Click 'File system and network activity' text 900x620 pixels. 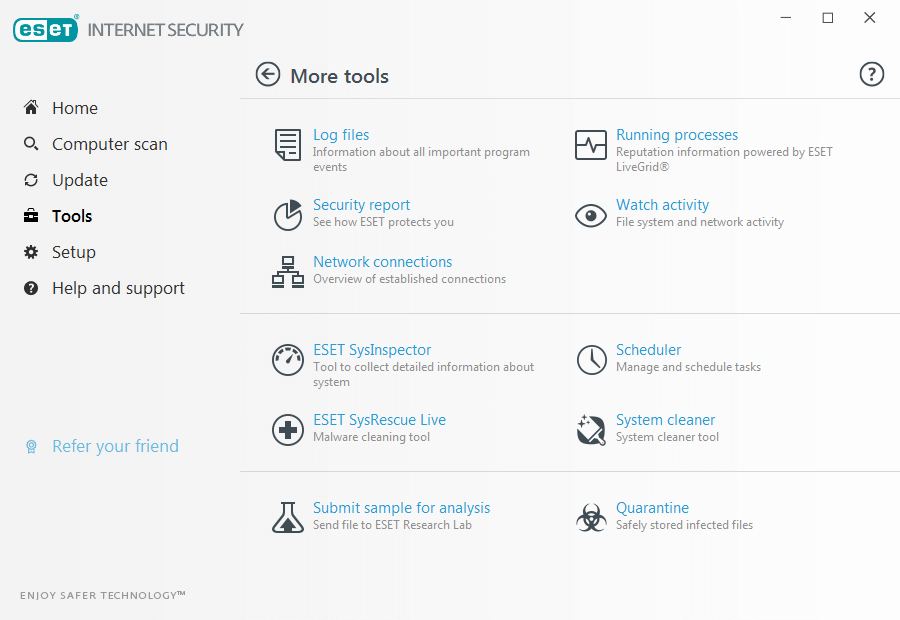click(700, 222)
